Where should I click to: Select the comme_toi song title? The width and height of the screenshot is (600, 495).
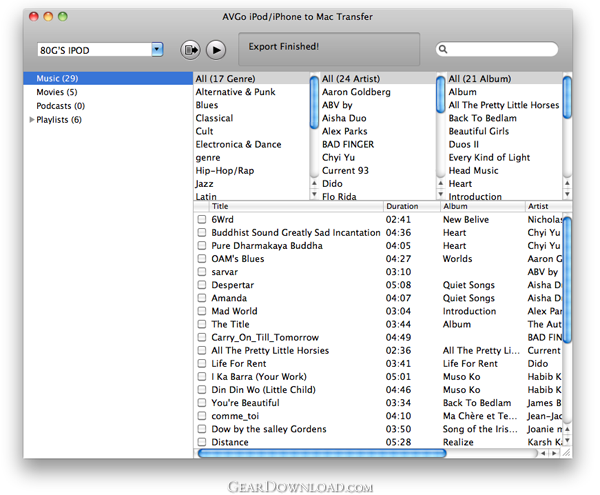point(235,416)
